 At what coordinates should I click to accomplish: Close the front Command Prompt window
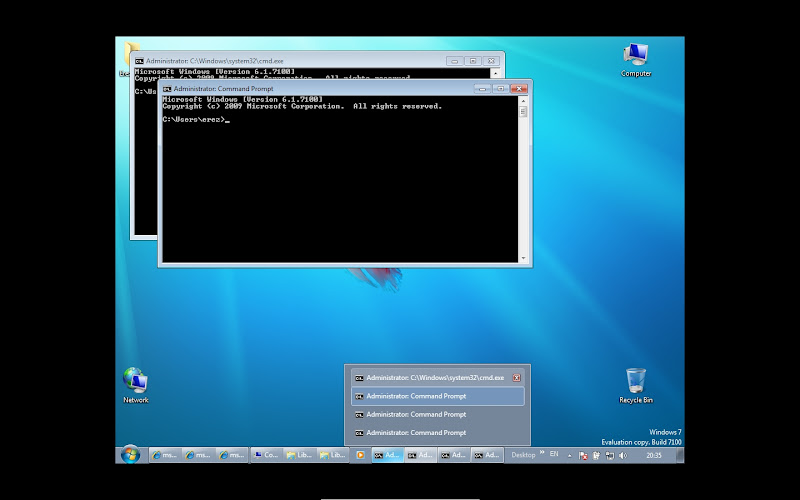point(519,89)
